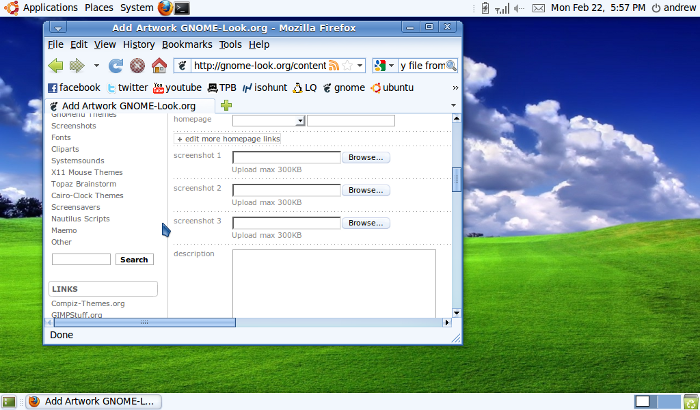This screenshot has width=700, height=410.
Task: Click the search magnifier icon in search box
Action: (451, 66)
